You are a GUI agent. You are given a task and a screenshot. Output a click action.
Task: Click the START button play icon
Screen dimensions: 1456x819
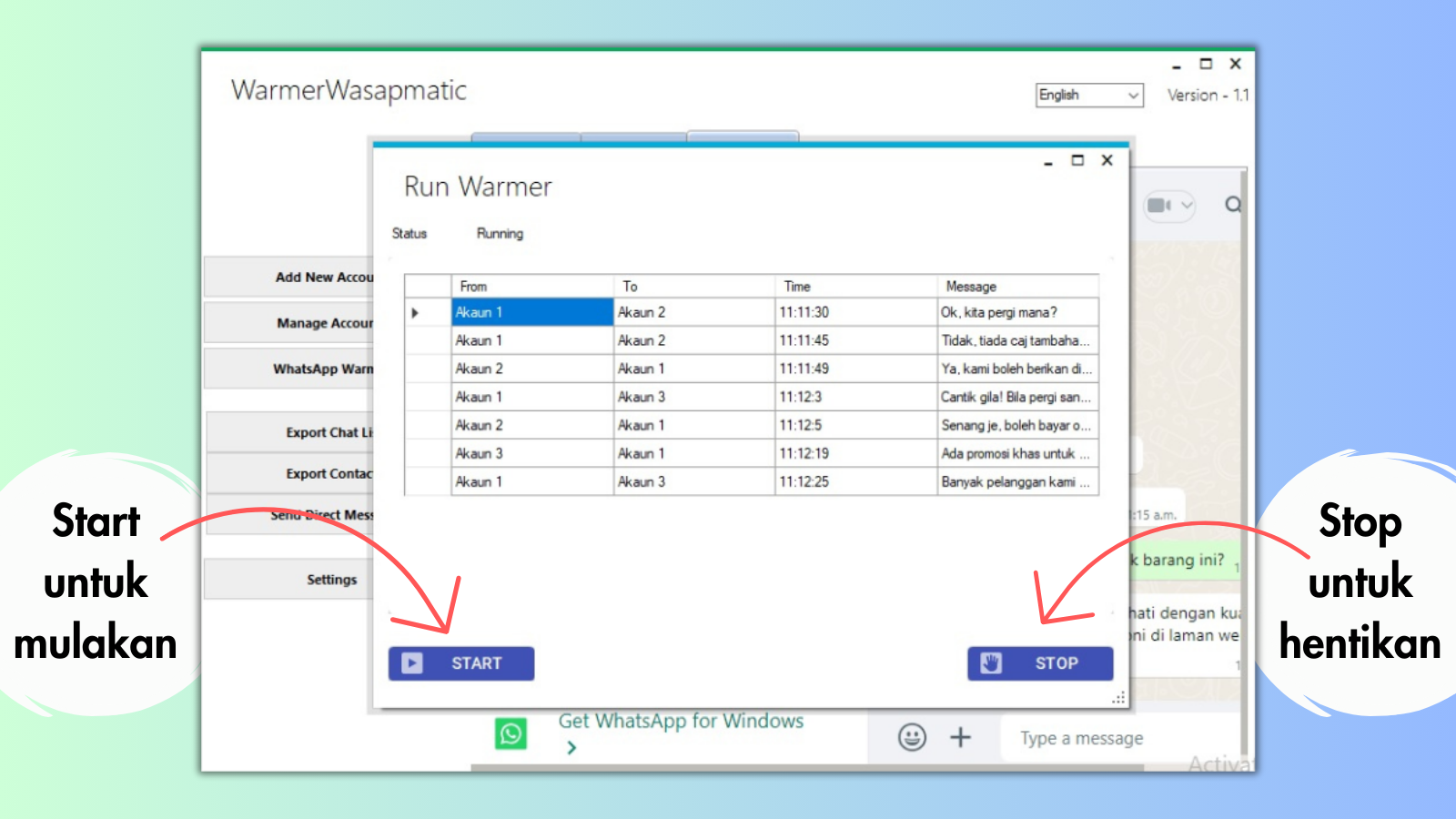(x=412, y=663)
